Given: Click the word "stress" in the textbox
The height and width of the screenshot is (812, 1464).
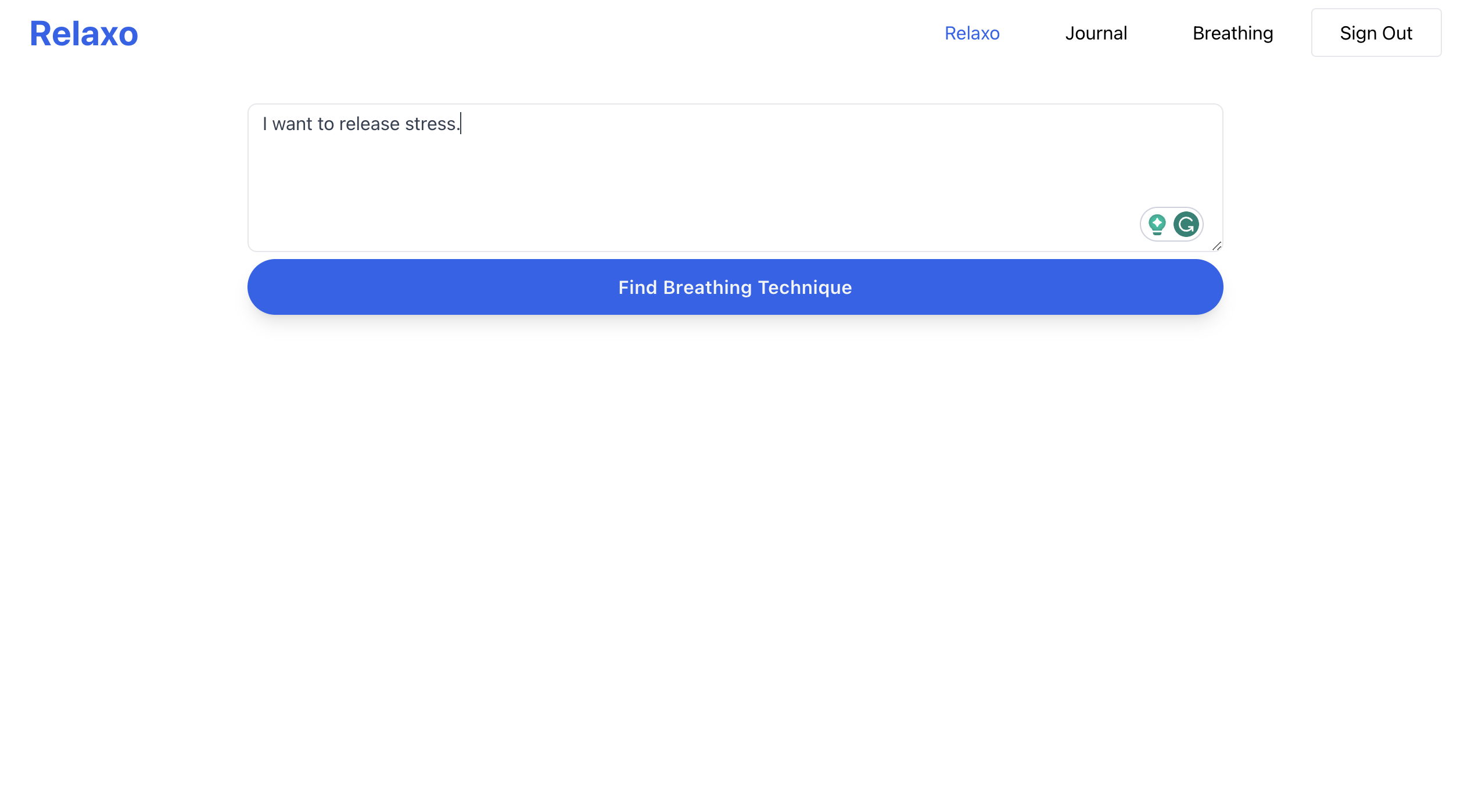Looking at the screenshot, I should tap(430, 124).
